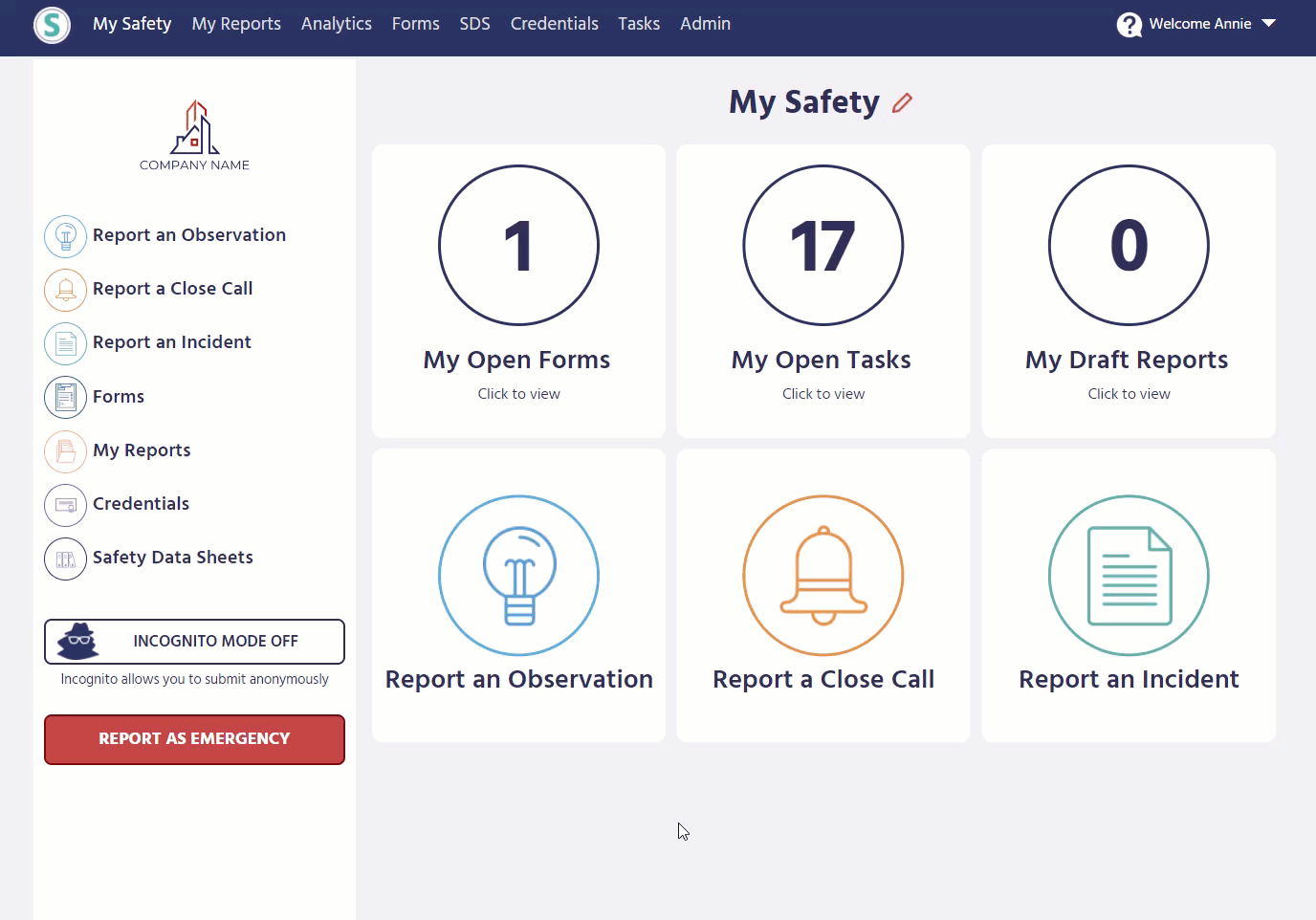Screen dimensions: 1316x920
Task: Expand the Welcome Annie dropdown
Action: click(1268, 23)
